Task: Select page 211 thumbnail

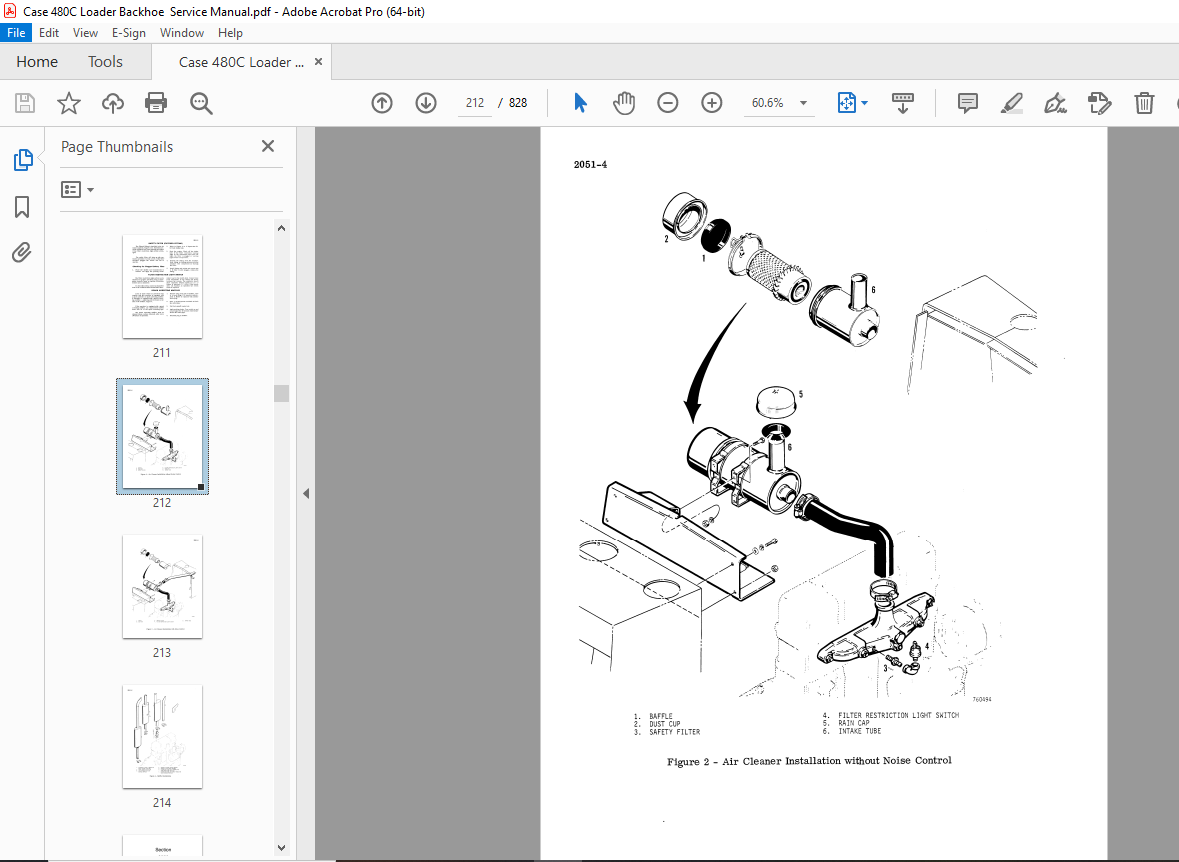Action: pyautogui.click(x=162, y=287)
